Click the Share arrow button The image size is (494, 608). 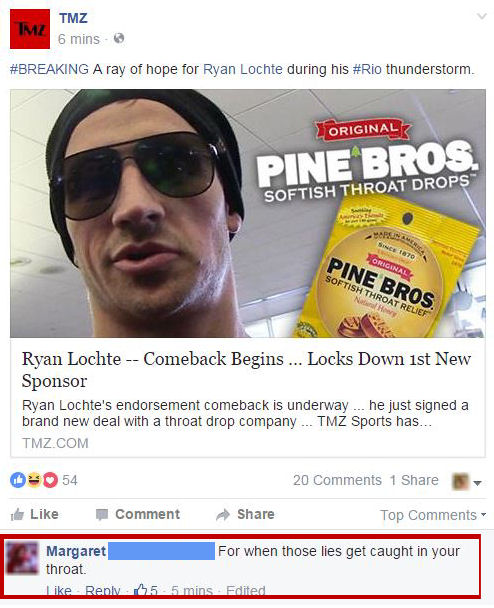tap(245, 514)
